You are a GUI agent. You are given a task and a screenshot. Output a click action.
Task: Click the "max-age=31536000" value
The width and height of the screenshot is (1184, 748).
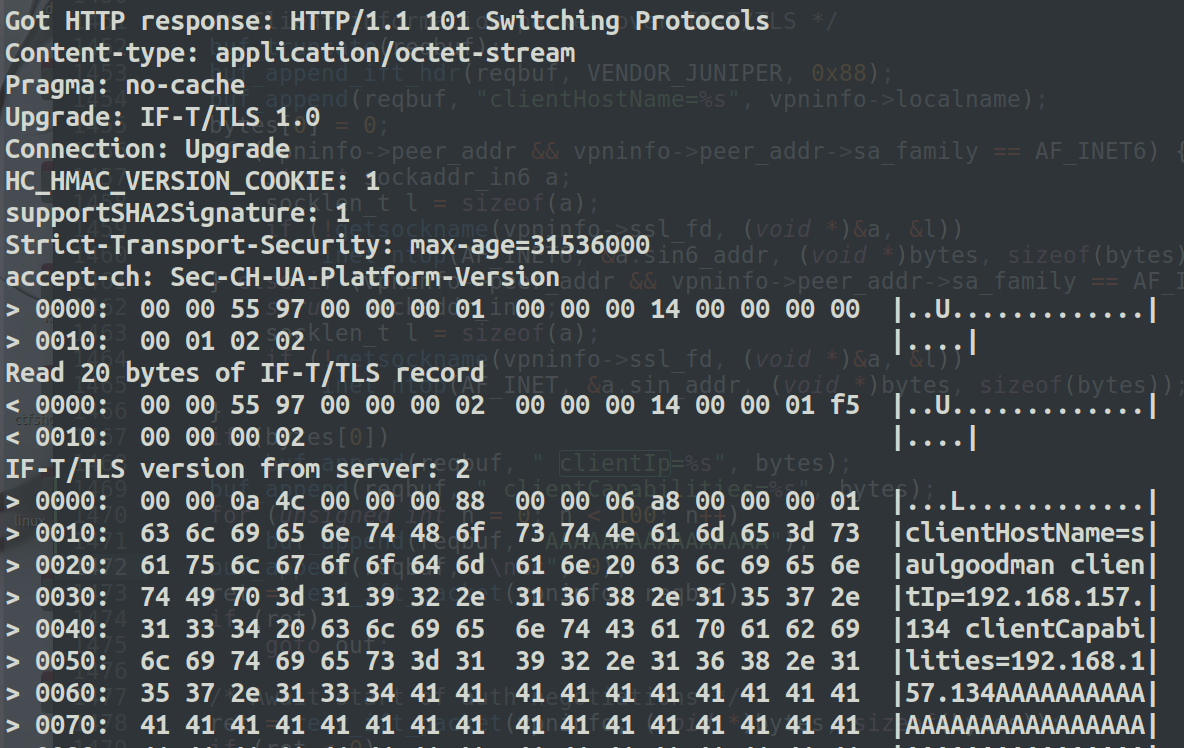tap(529, 245)
